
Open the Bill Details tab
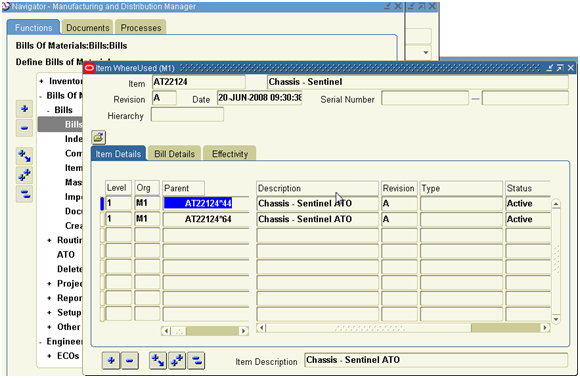(x=175, y=154)
